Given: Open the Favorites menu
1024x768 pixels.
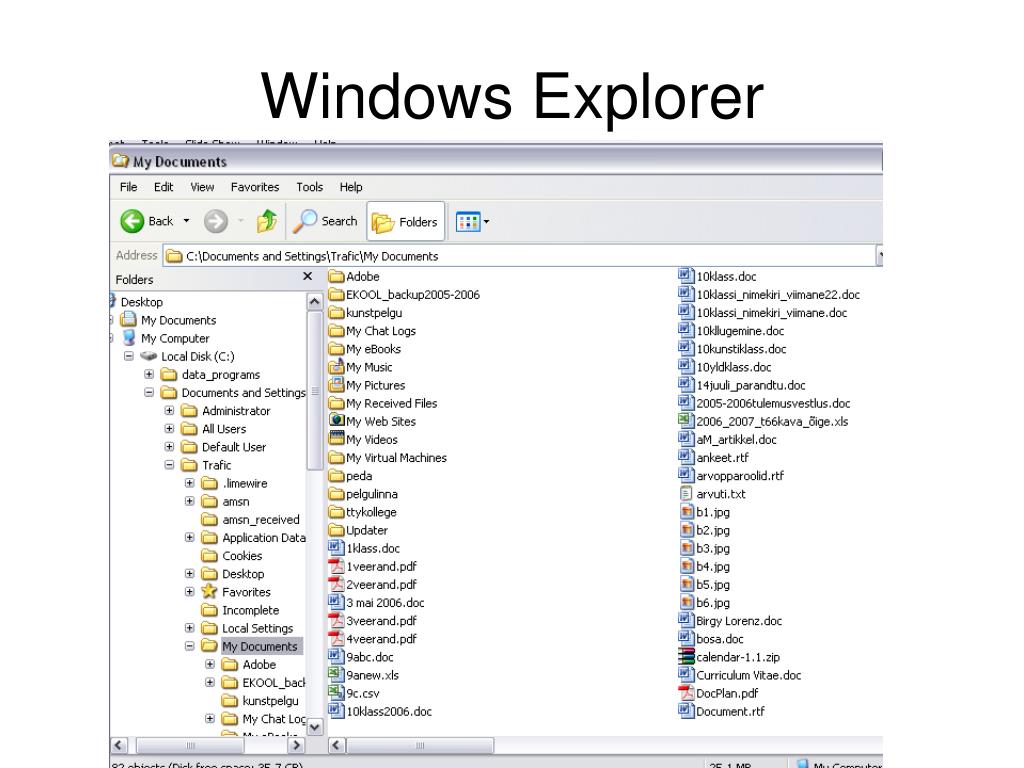Looking at the screenshot, I should pyautogui.click(x=255, y=187).
